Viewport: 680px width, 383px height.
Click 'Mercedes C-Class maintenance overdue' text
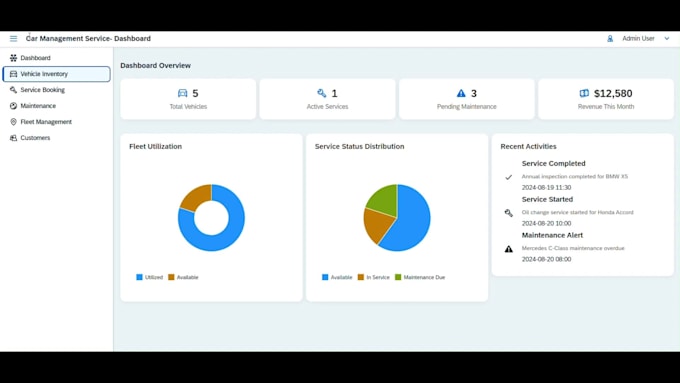click(x=573, y=249)
